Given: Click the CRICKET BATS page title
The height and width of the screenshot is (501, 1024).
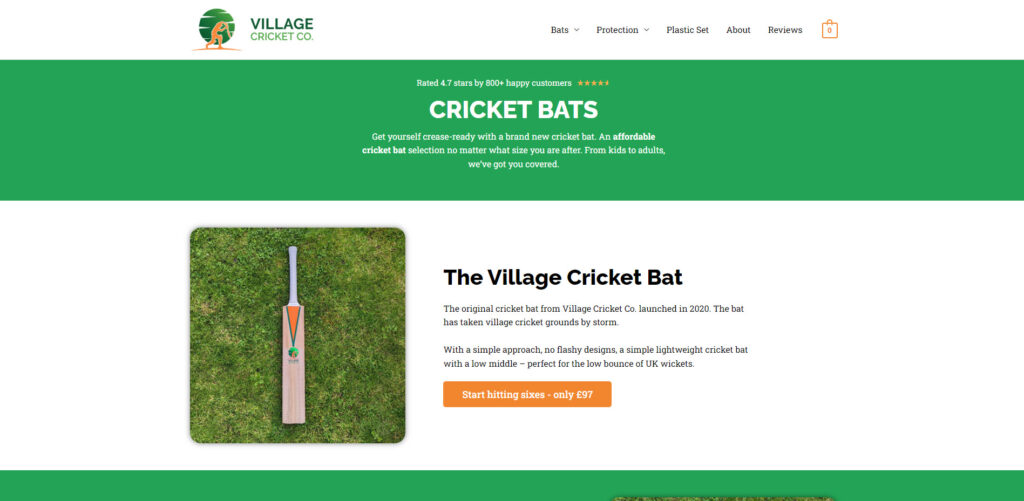Looking at the screenshot, I should [x=513, y=110].
